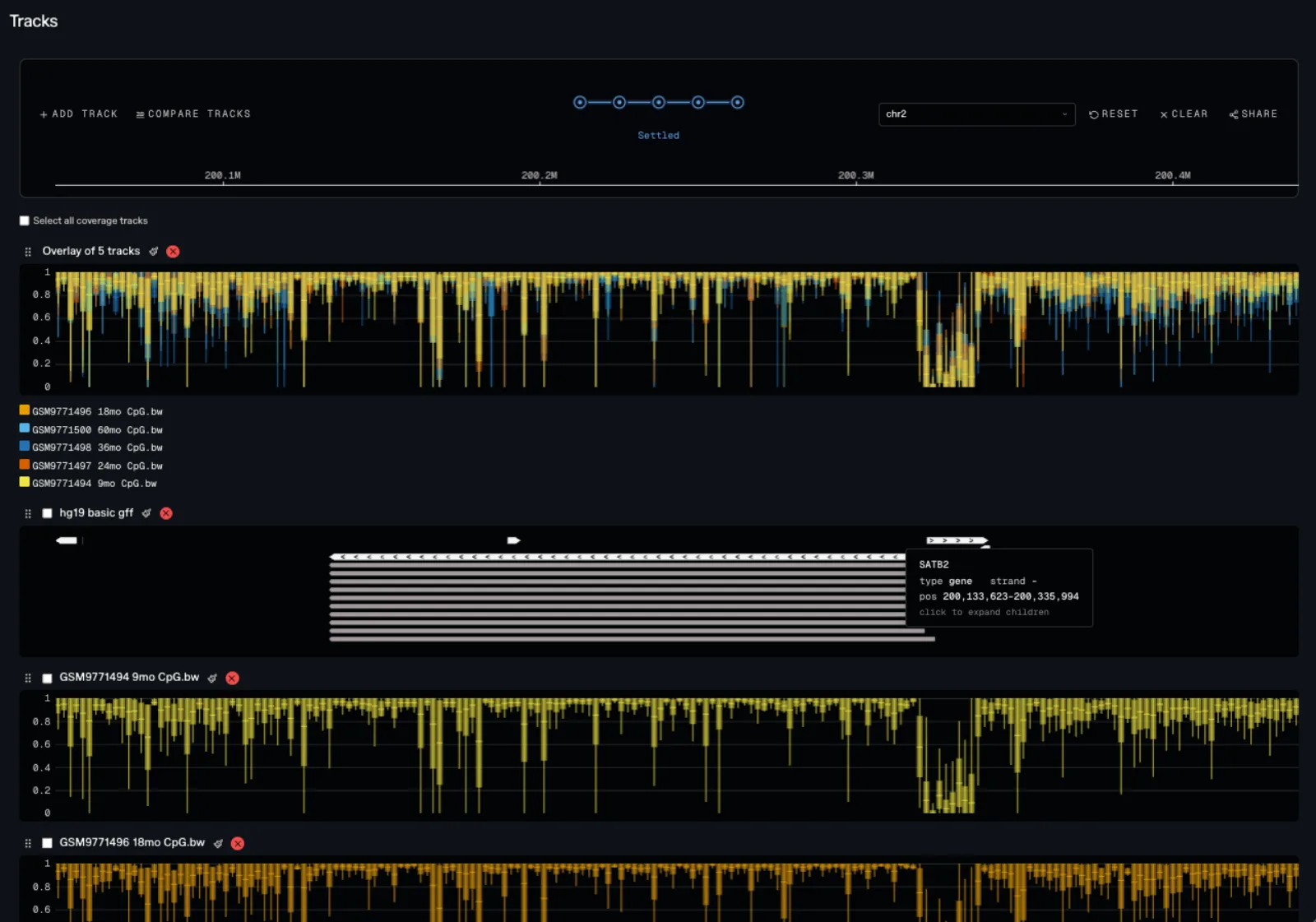Image resolution: width=1316 pixels, height=922 pixels.
Task: Click the 200.3M ruler tick
Action: pyautogui.click(x=856, y=177)
